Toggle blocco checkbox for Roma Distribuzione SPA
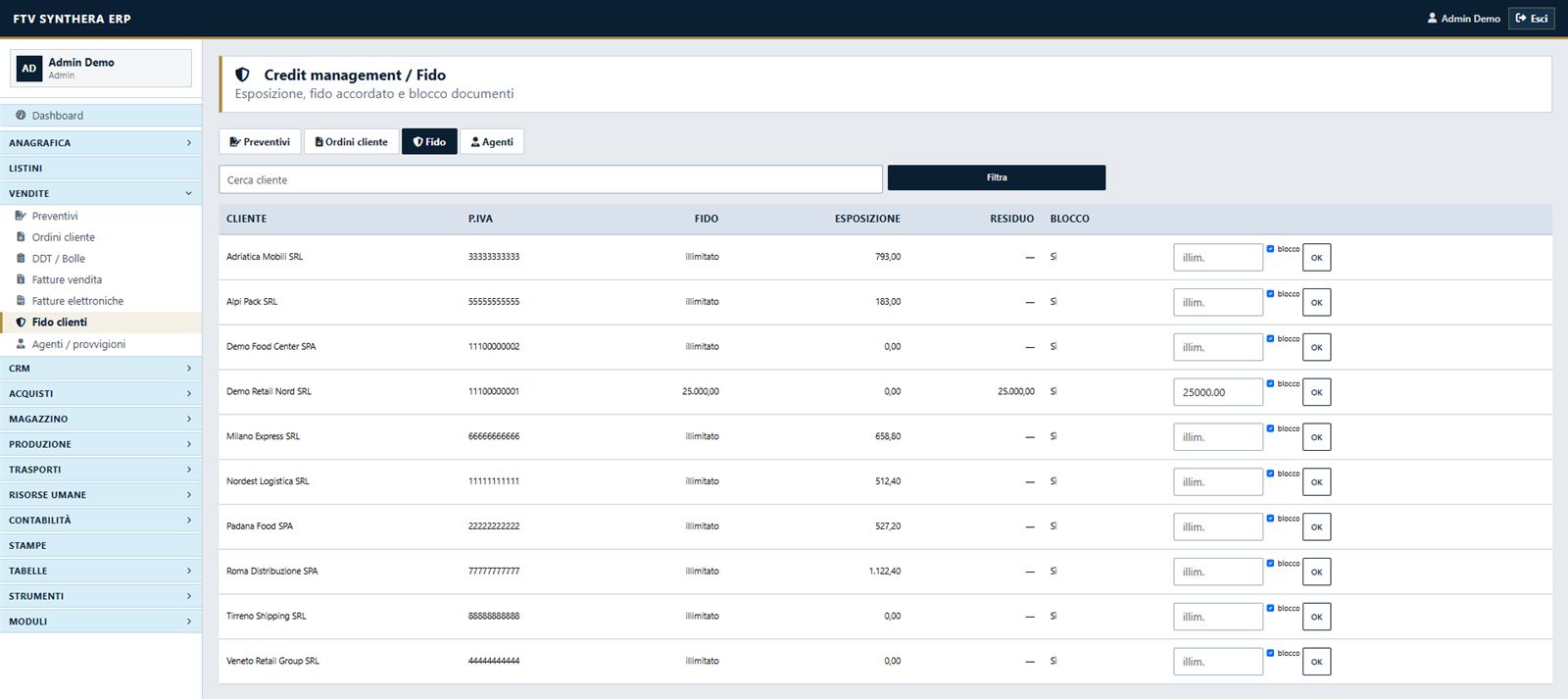 pyautogui.click(x=1270, y=563)
